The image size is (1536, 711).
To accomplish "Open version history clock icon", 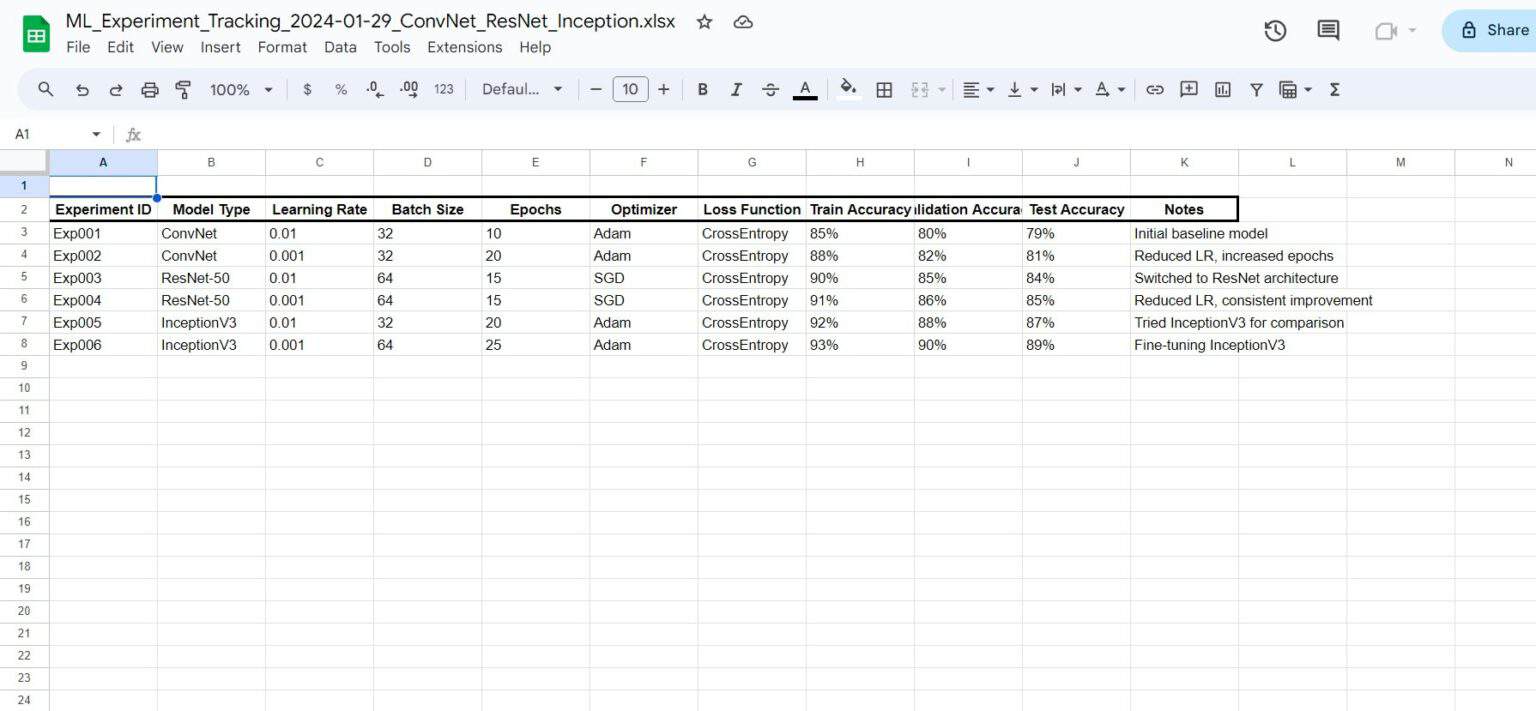I will (x=1274, y=30).
